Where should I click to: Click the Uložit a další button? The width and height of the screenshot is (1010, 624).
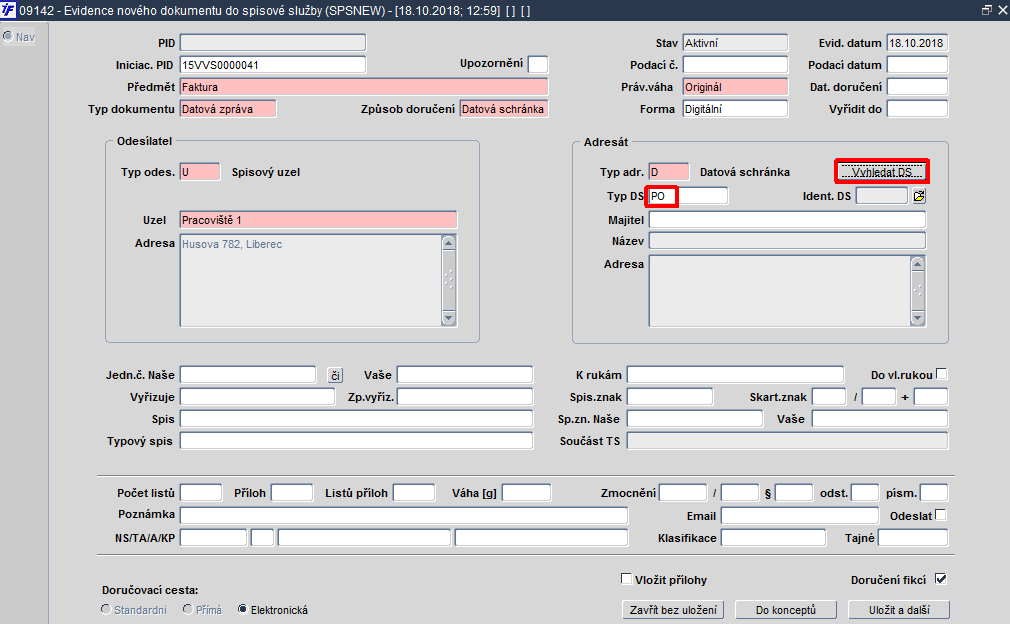899,610
